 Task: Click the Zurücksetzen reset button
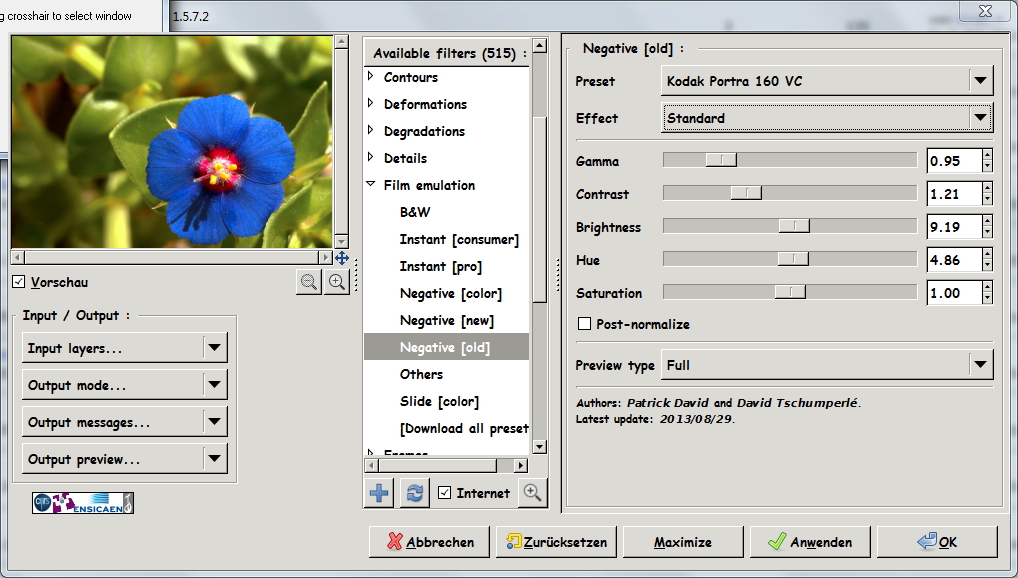(556, 542)
